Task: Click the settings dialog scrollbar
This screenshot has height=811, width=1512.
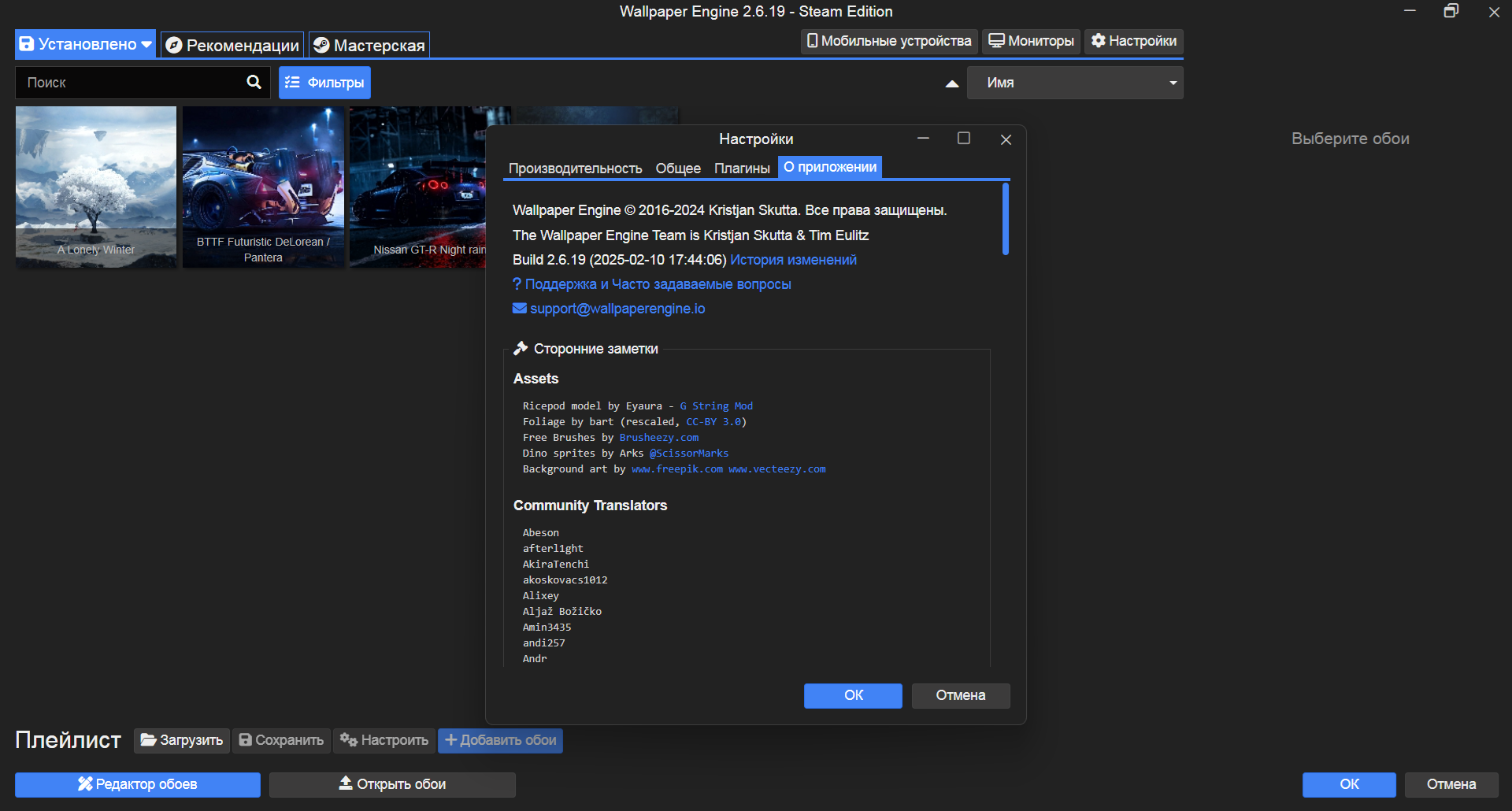Action: pyautogui.click(x=1006, y=219)
